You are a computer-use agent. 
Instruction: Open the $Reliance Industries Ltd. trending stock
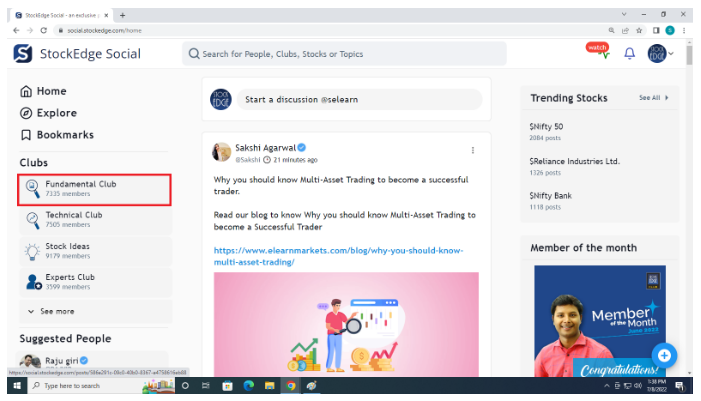click(x=574, y=161)
